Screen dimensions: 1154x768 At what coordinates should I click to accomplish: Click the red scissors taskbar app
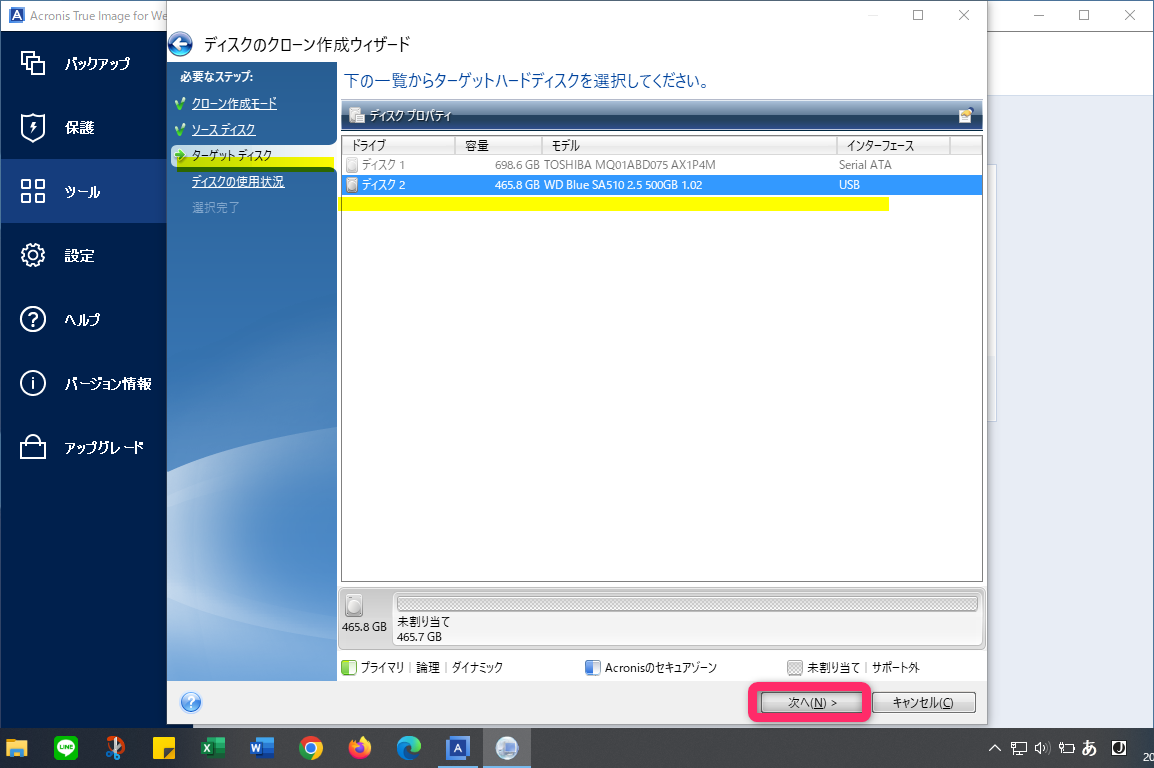click(x=115, y=748)
